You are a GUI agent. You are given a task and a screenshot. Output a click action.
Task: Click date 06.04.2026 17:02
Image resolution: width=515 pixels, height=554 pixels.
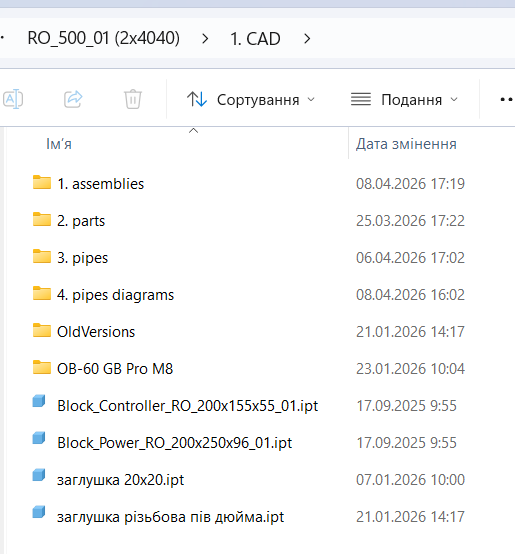pos(410,258)
